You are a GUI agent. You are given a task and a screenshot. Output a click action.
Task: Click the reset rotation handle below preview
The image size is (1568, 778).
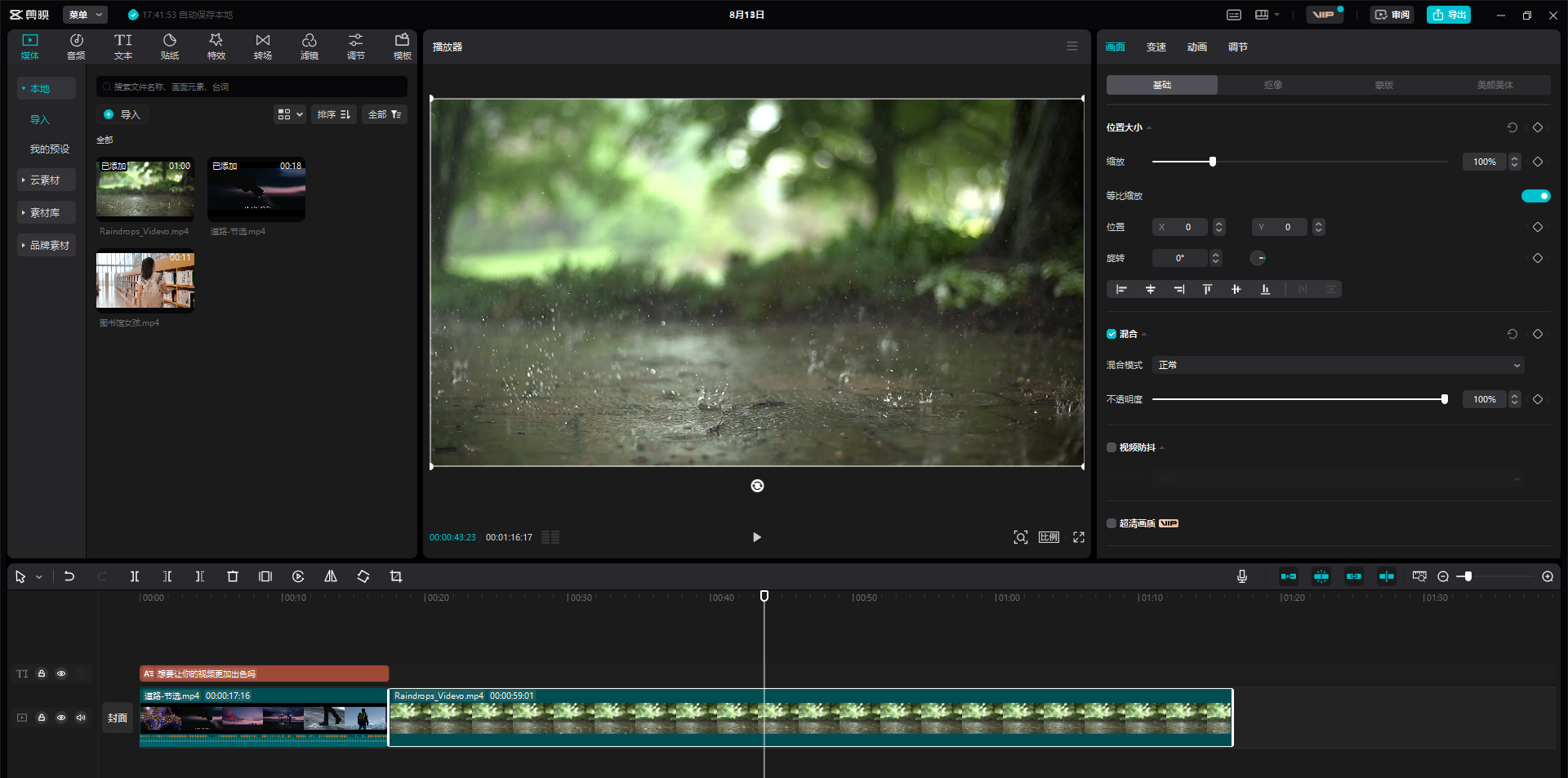[757, 486]
